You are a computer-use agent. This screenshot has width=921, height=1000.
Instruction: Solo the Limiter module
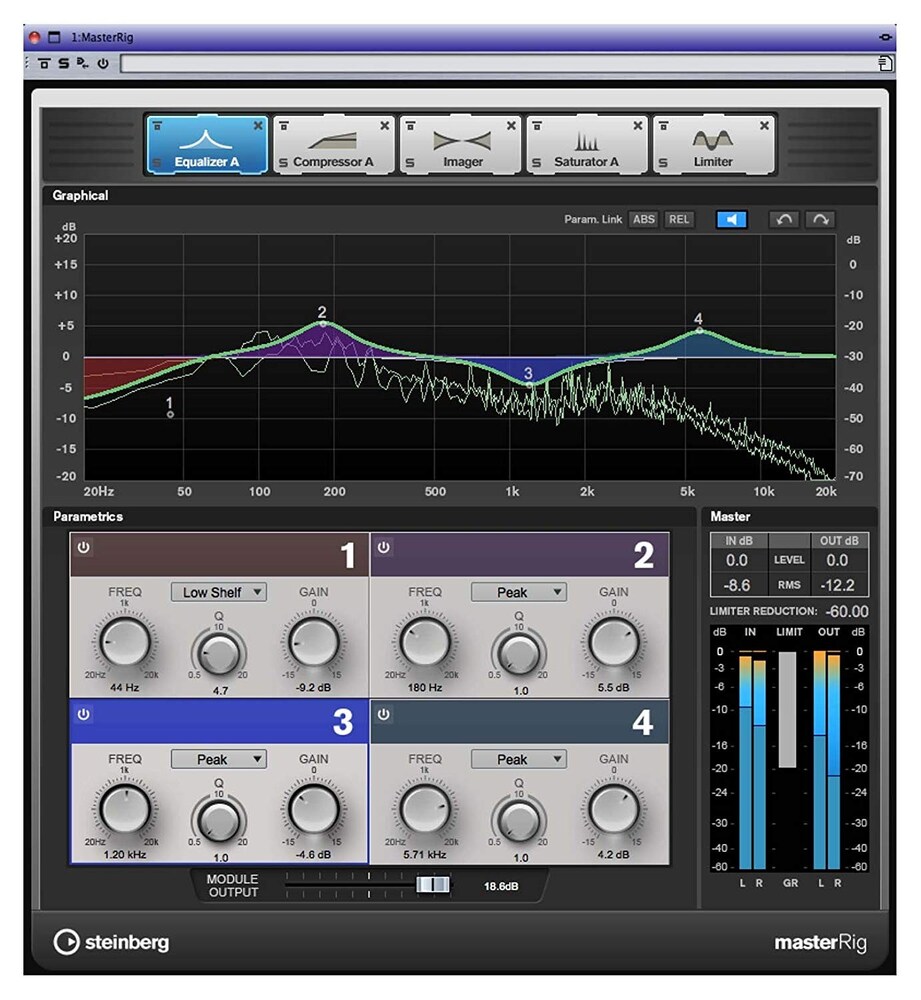coord(663,163)
